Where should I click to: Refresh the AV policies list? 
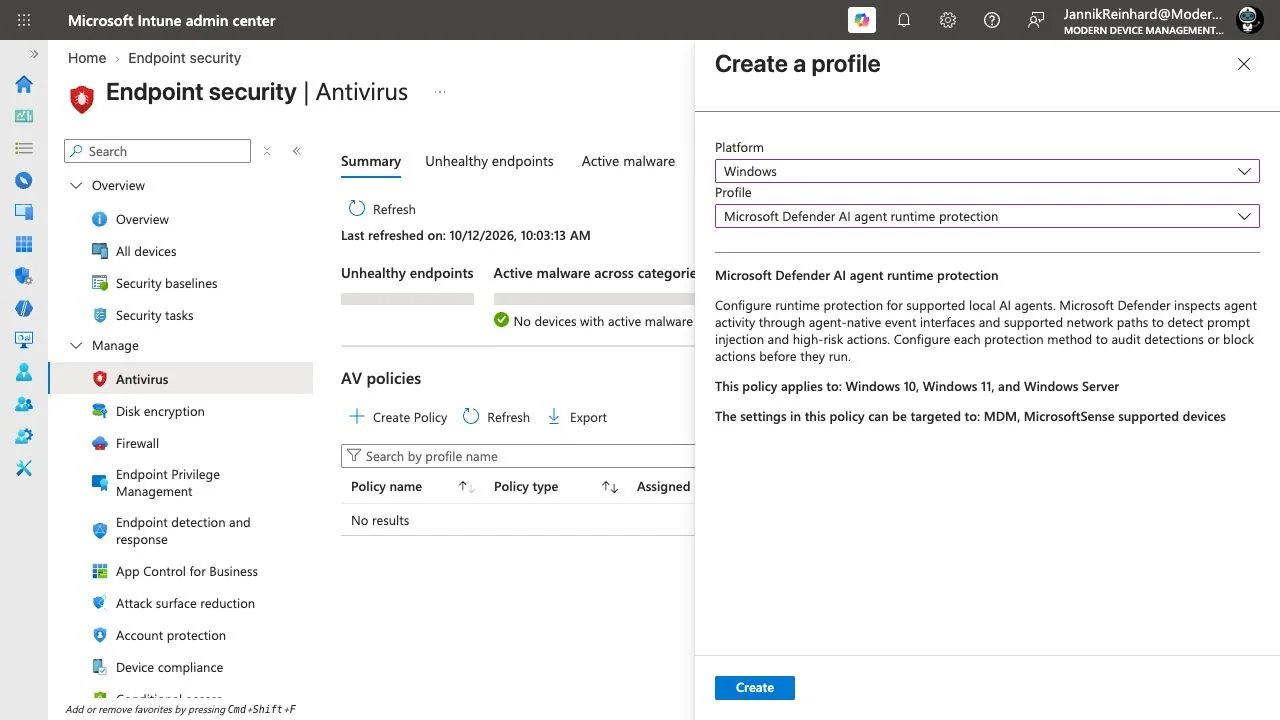[497, 417]
